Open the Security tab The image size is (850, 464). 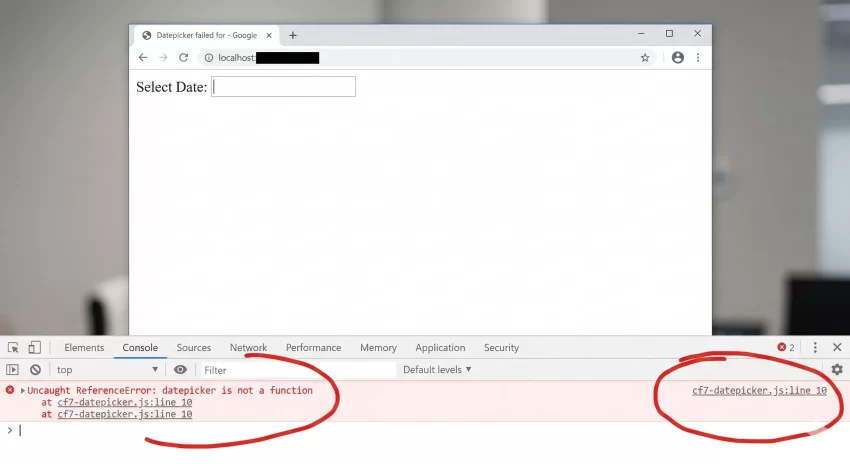501,347
